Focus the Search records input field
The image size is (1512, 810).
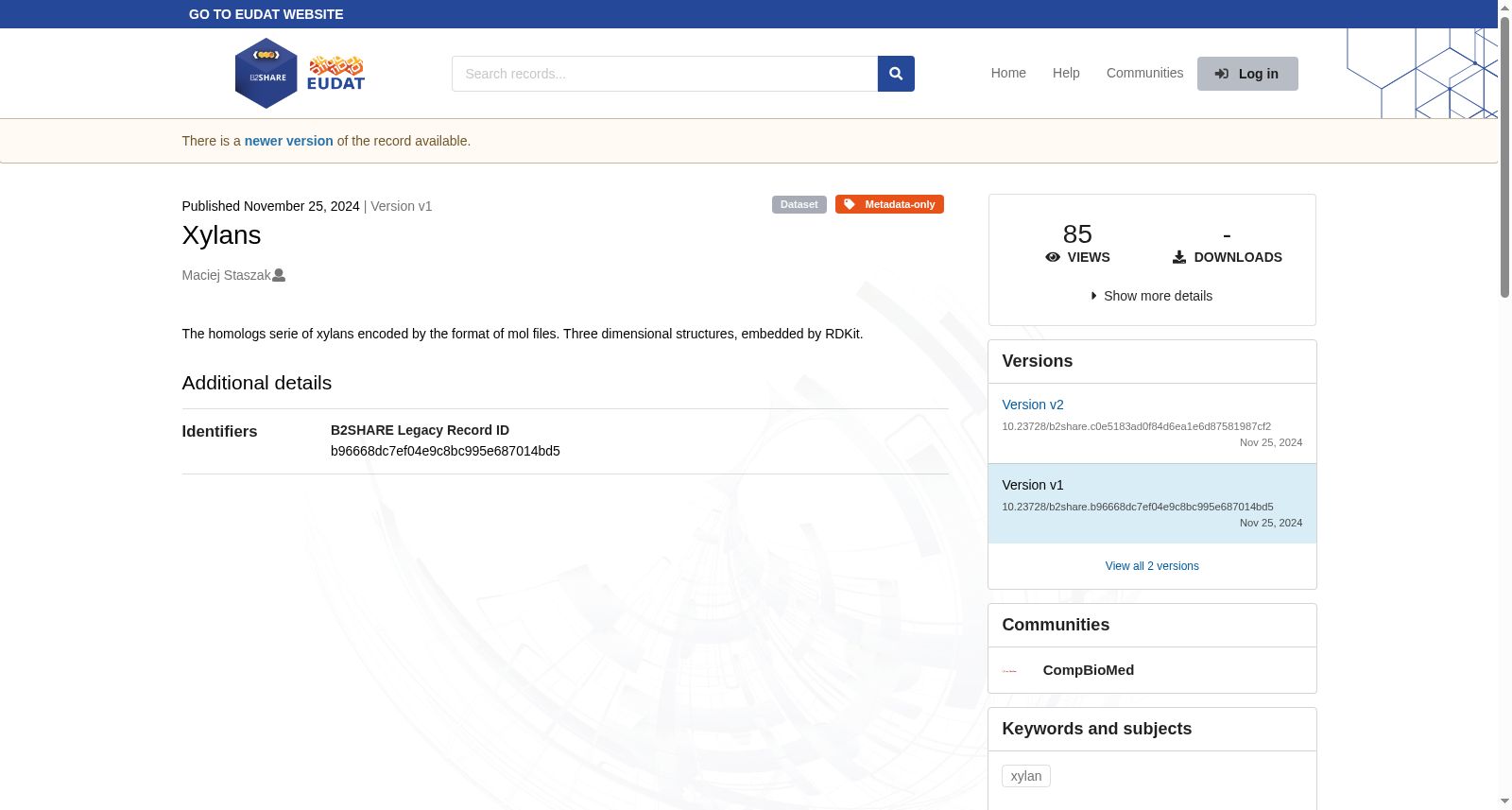[664, 74]
